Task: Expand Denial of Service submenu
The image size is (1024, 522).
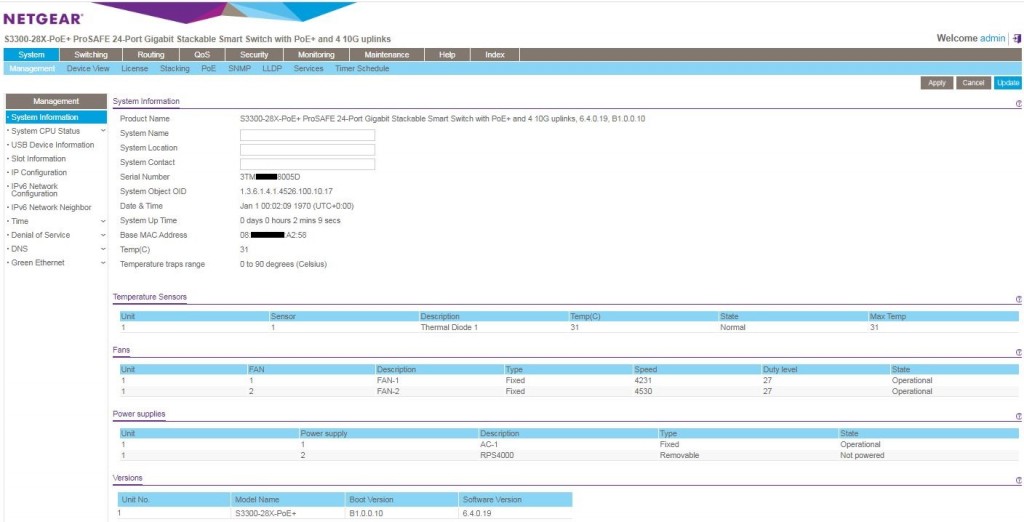Action: coord(103,235)
